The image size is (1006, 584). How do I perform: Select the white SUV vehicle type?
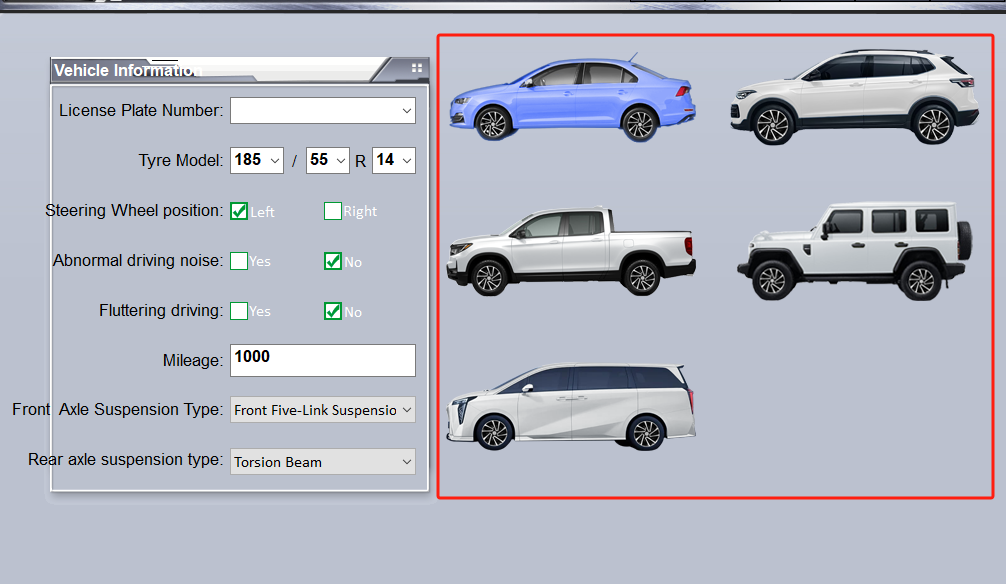854,96
